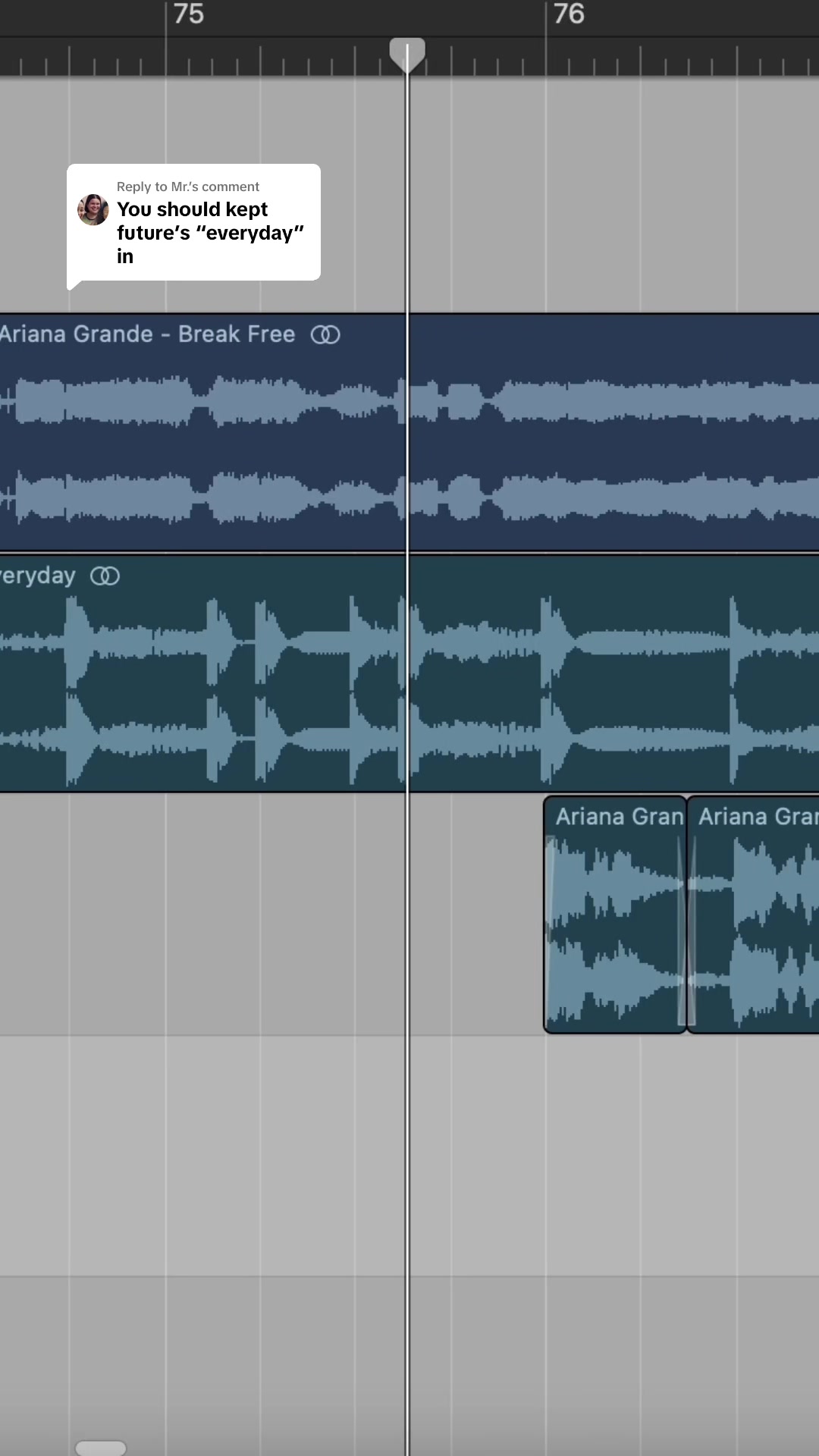This screenshot has width=819, height=1456.
Task: Select second short Ariana Gran clip at right edge
Action: click(753, 914)
